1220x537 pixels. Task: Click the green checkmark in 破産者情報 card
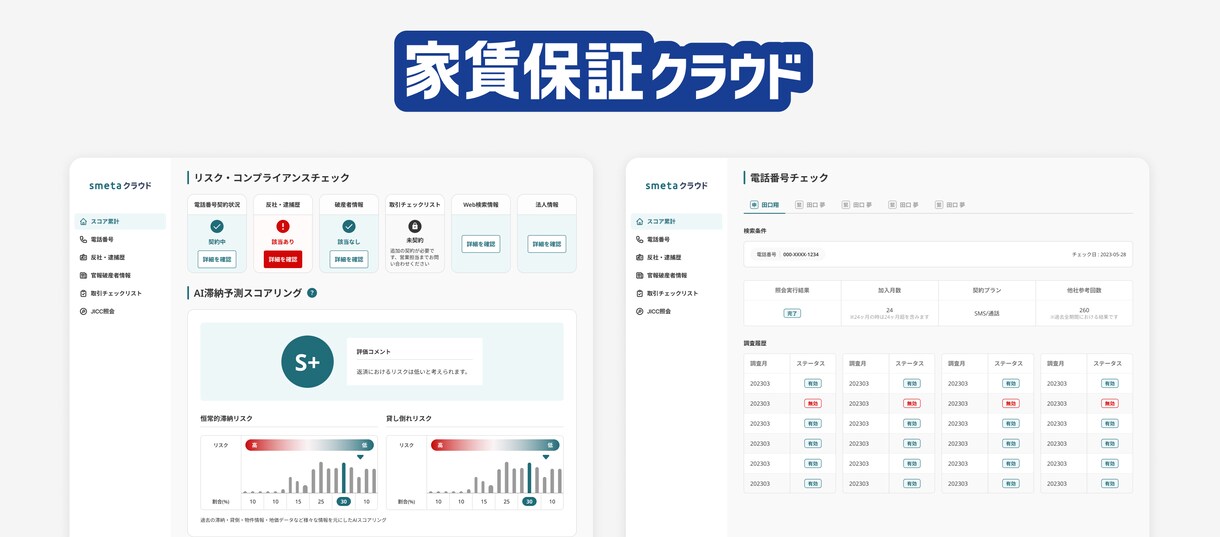[349, 227]
